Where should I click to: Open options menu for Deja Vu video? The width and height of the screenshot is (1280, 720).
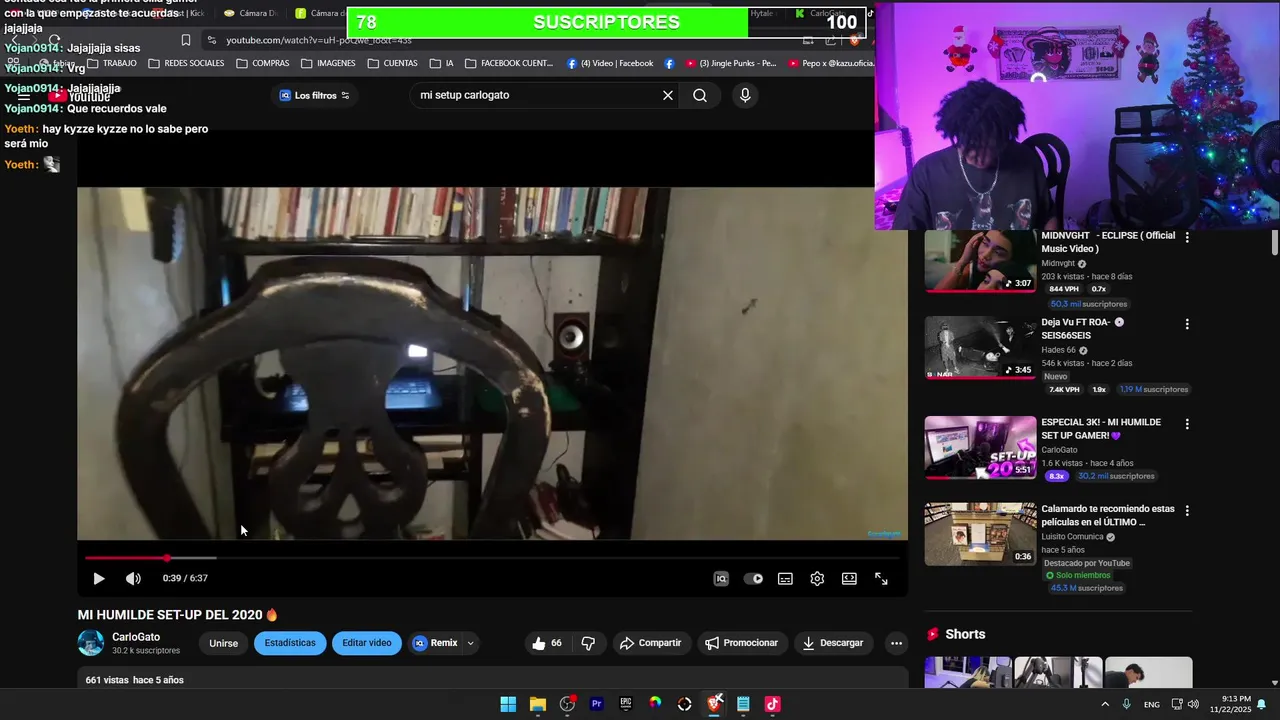[1187, 324]
